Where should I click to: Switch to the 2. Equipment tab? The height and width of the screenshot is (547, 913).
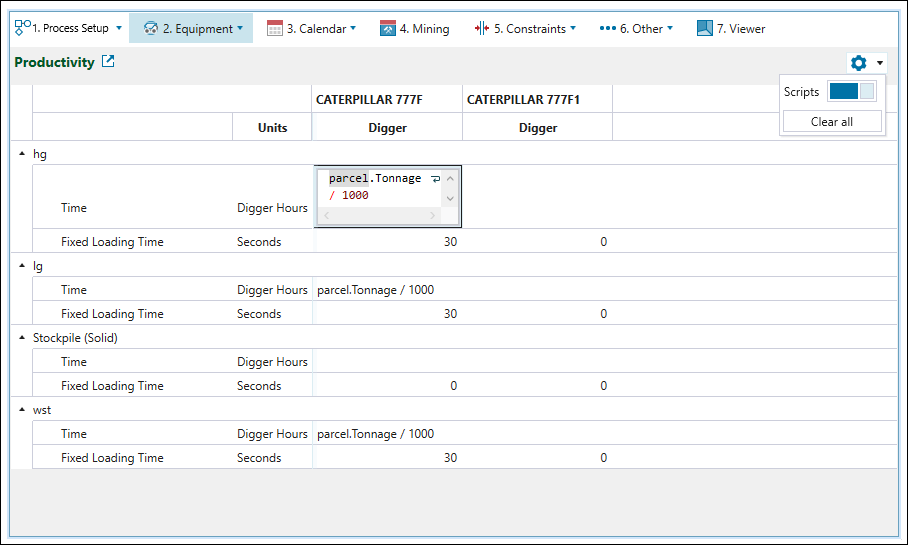(191, 28)
